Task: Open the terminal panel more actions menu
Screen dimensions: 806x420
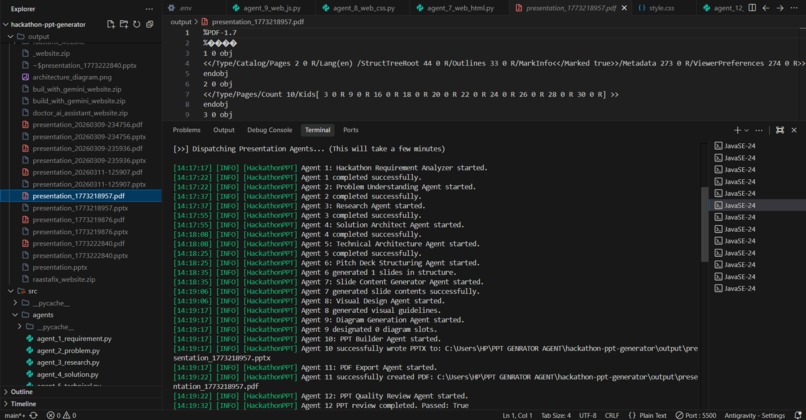Action: [x=759, y=130]
